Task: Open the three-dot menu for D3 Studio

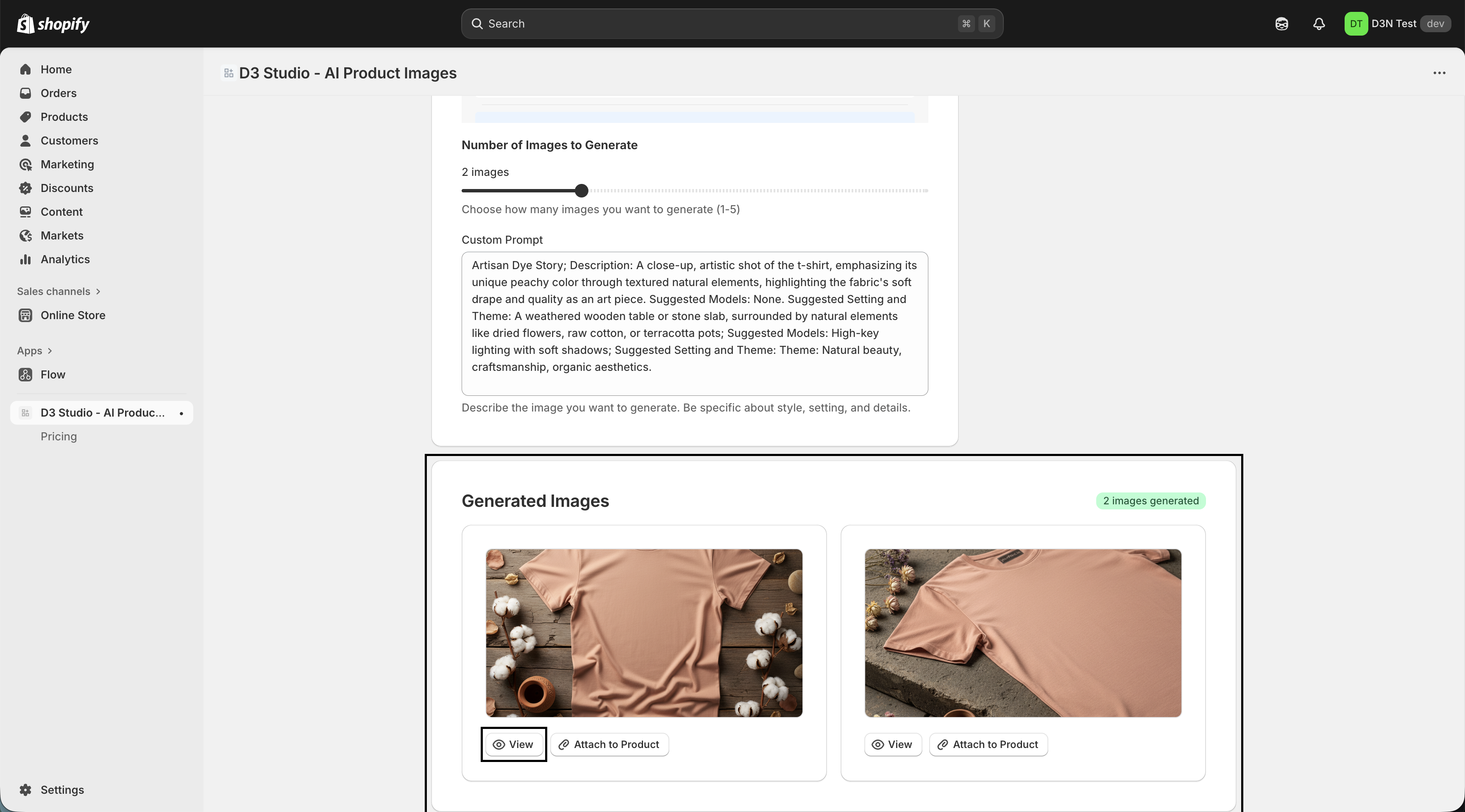Action: click(1440, 73)
